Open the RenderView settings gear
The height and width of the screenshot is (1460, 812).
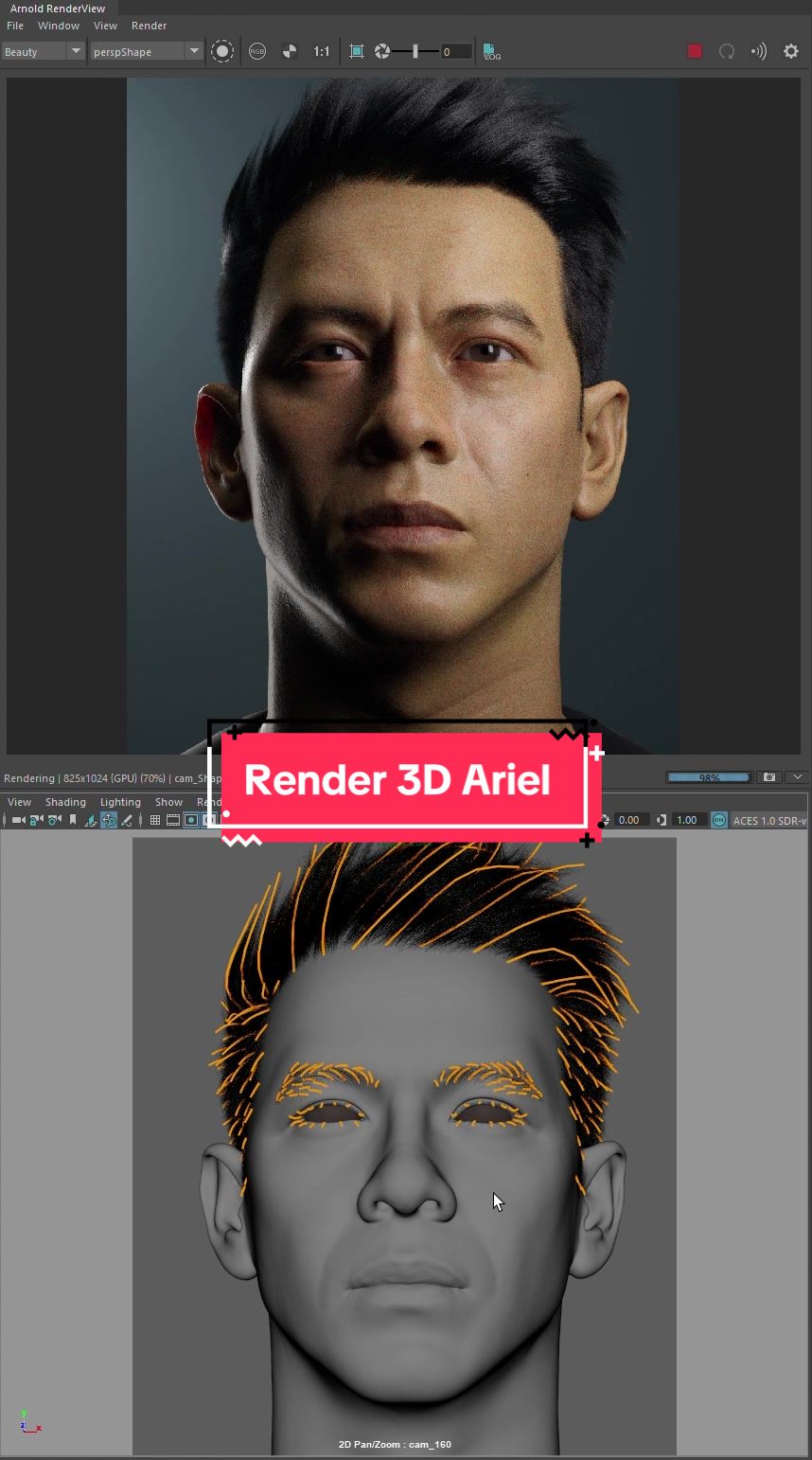pos(791,51)
